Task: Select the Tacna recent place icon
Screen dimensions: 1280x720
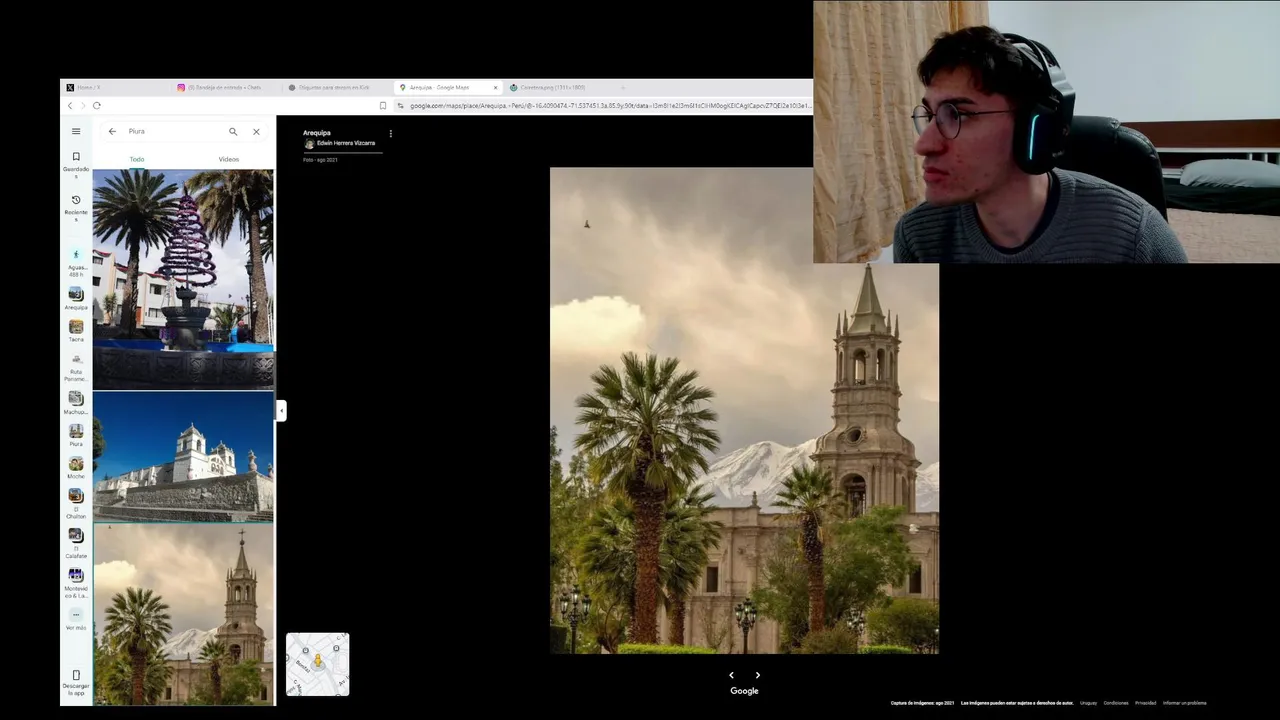Action: click(76, 326)
